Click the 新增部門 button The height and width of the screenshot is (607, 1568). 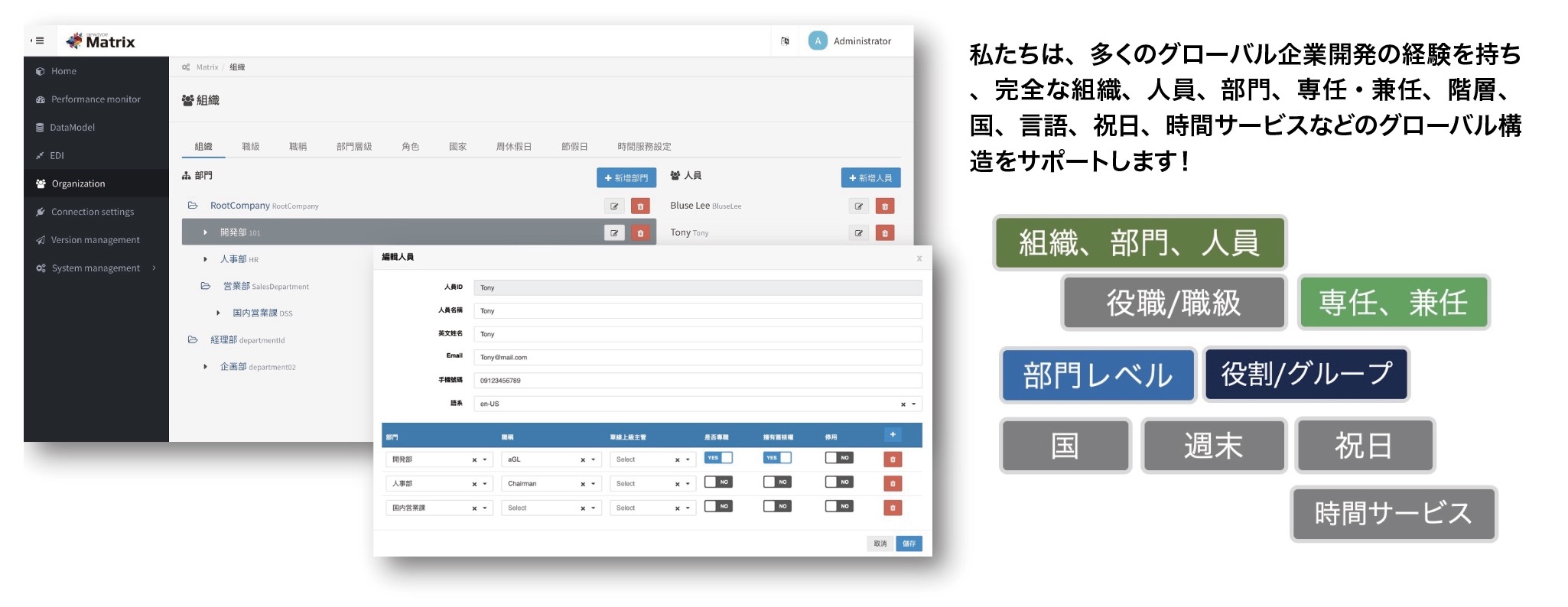pyautogui.click(x=626, y=178)
